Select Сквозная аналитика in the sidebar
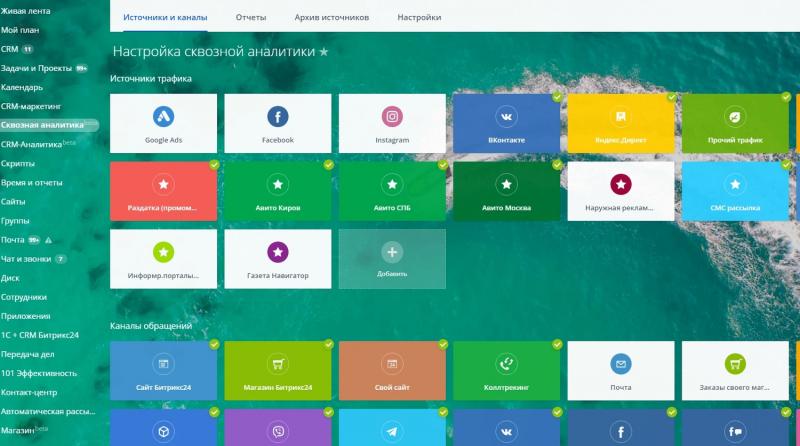 pos(48,125)
